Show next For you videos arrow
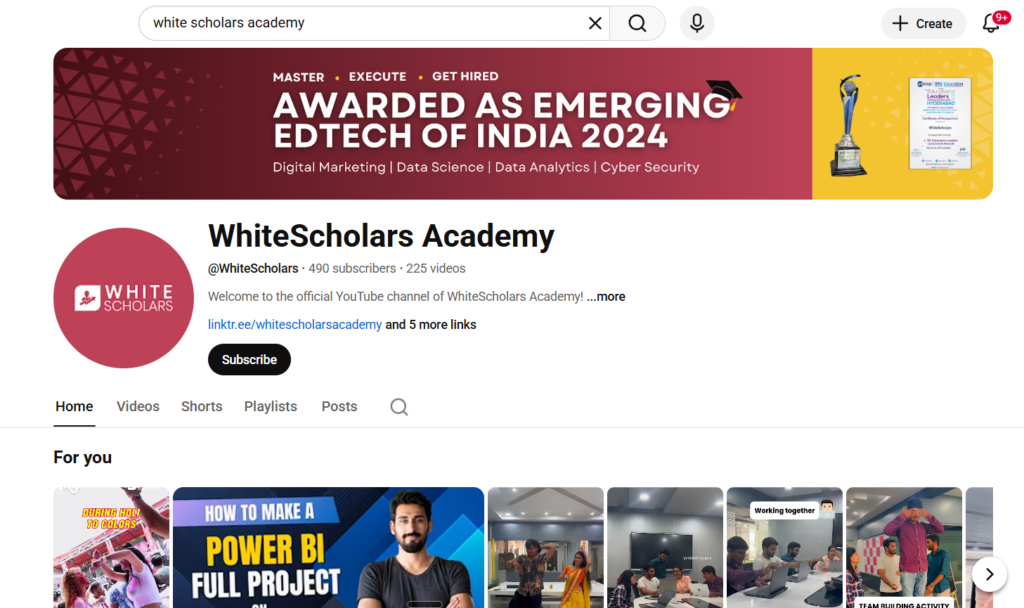The width and height of the screenshot is (1024, 608). pyautogui.click(x=989, y=574)
